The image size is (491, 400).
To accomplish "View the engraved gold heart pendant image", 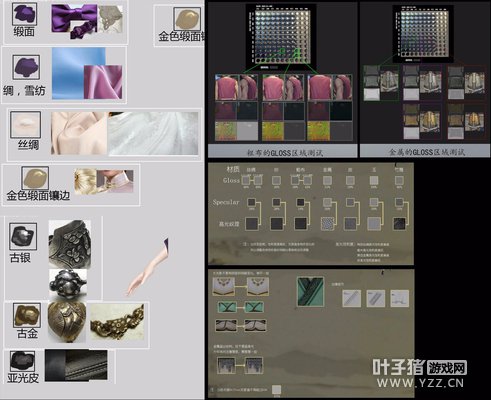I will pyautogui.click(x=67, y=322).
